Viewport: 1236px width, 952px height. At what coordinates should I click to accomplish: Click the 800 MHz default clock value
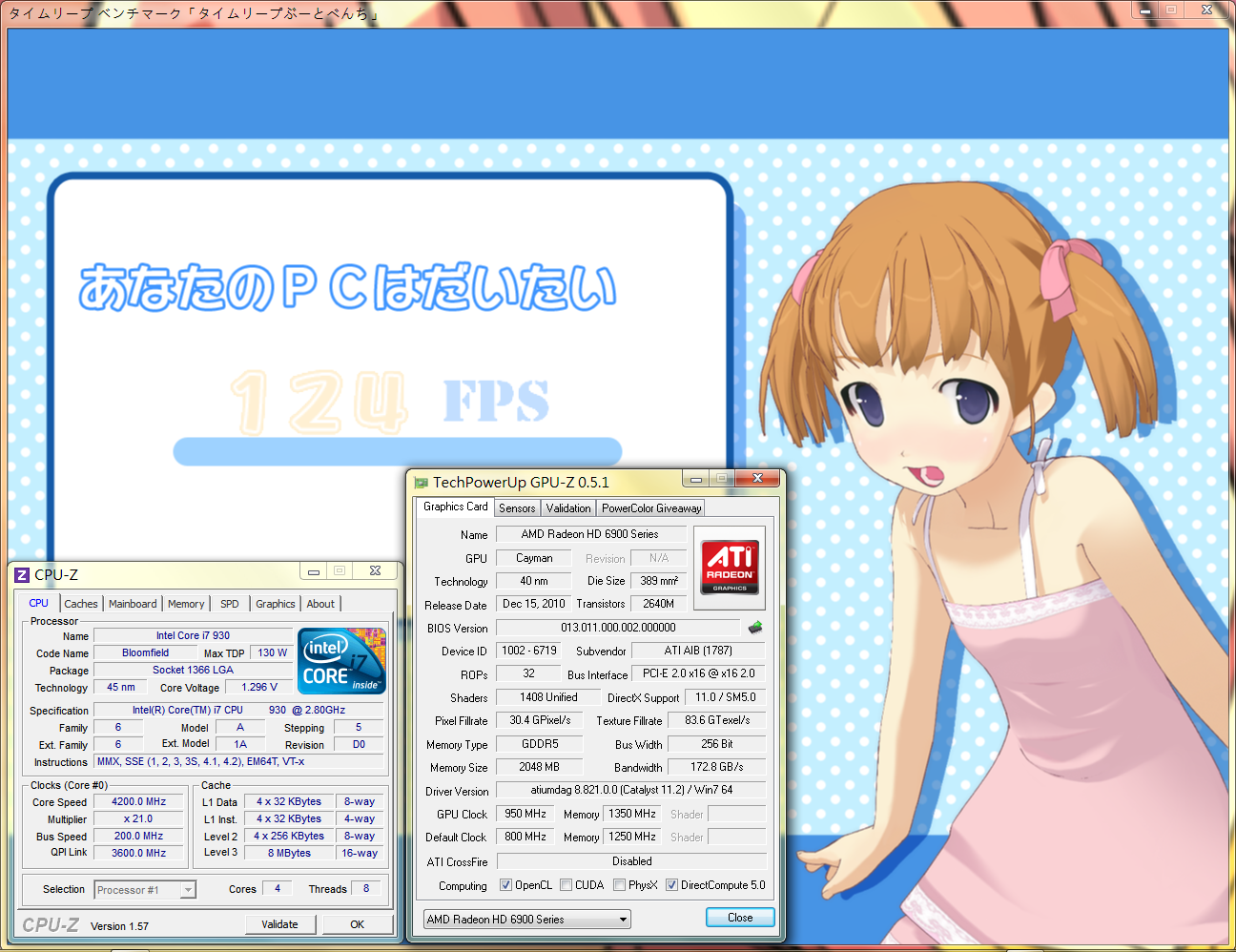525,837
